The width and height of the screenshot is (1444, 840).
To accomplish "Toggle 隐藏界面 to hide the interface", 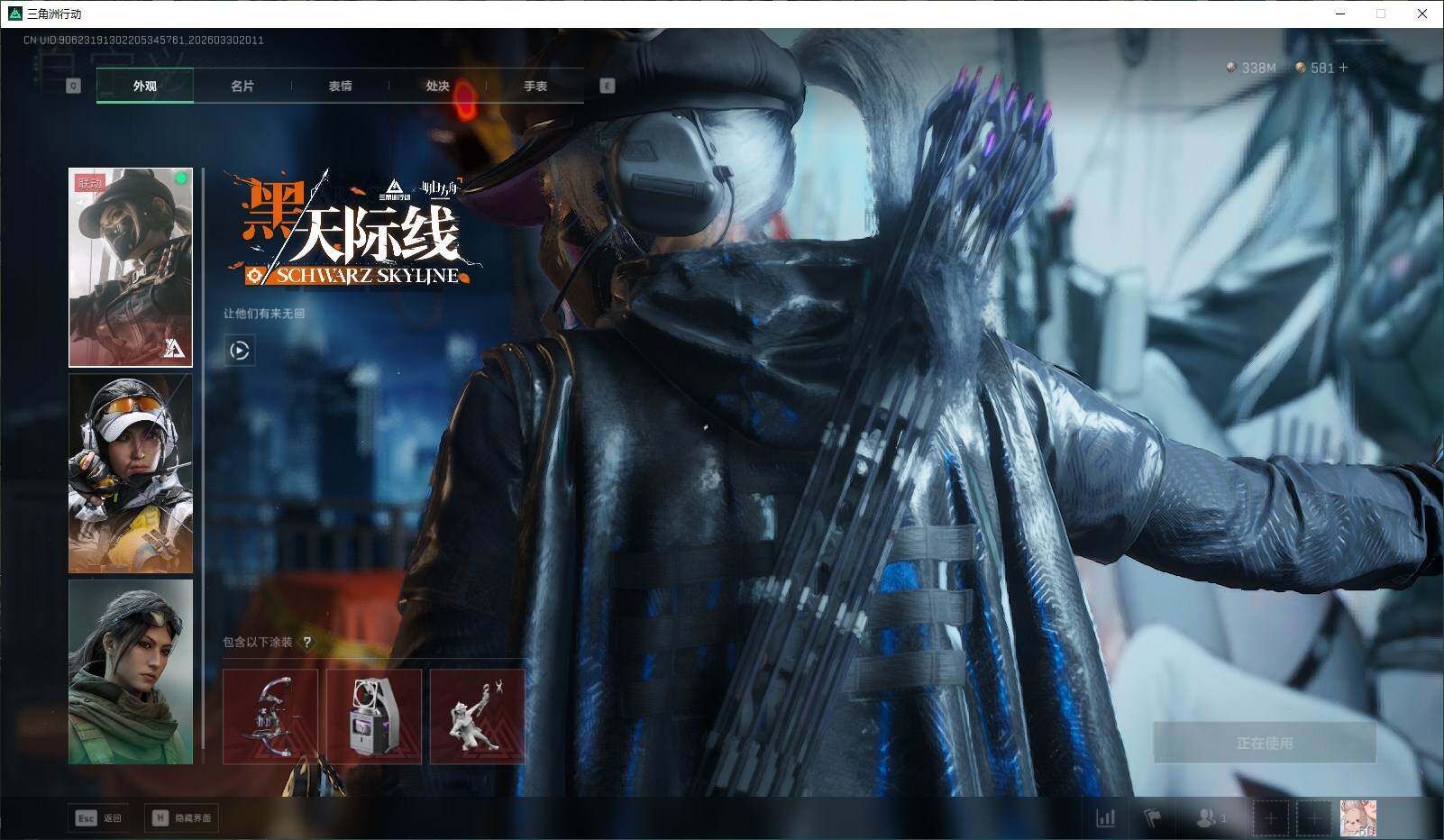I will click(183, 817).
